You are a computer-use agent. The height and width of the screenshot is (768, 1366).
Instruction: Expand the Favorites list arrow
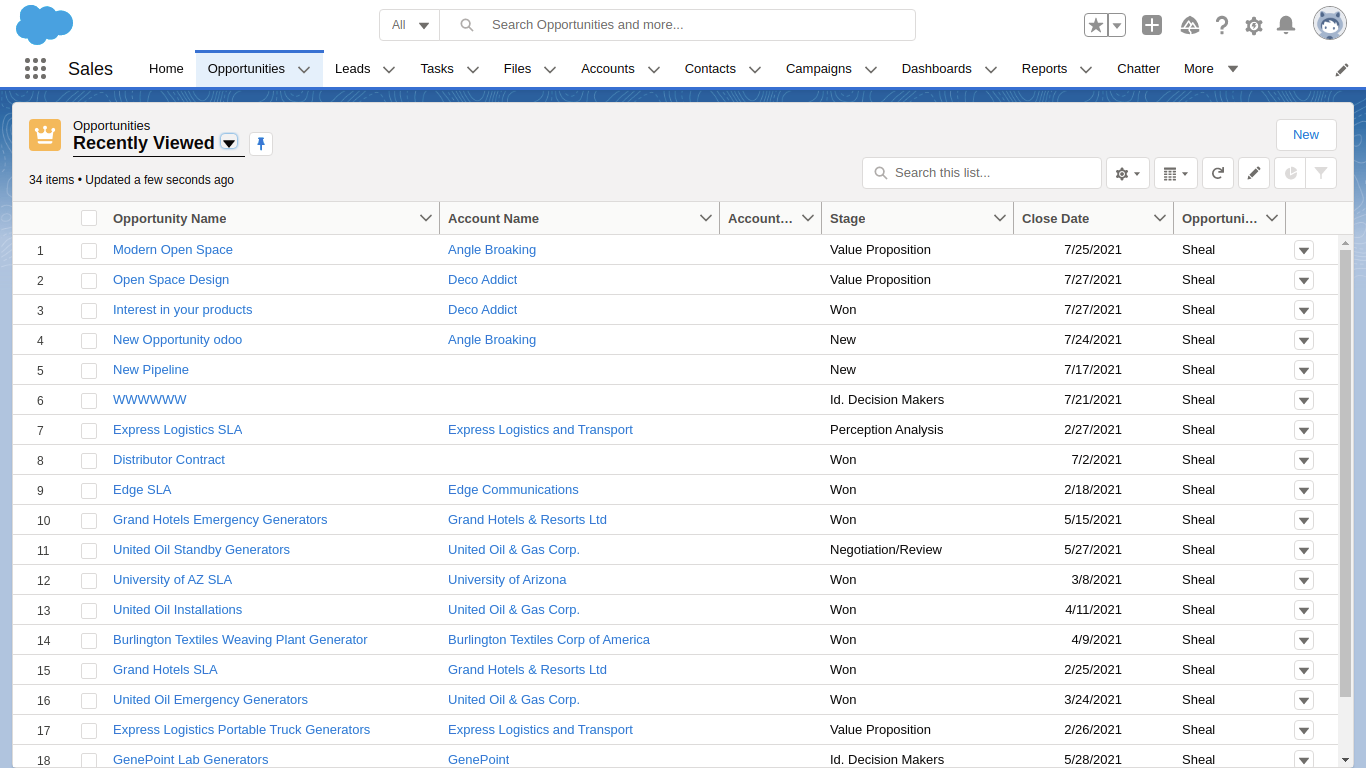1117,25
